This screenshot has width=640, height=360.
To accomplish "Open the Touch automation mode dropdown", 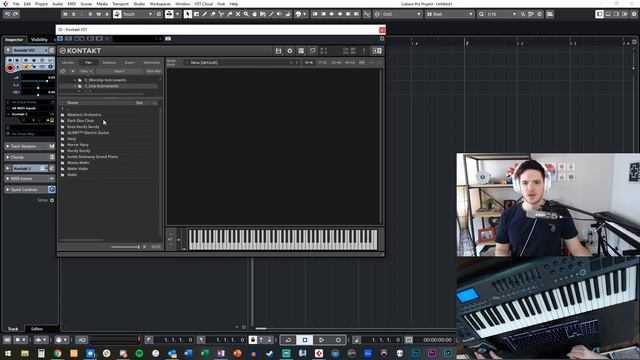I will coord(138,14).
